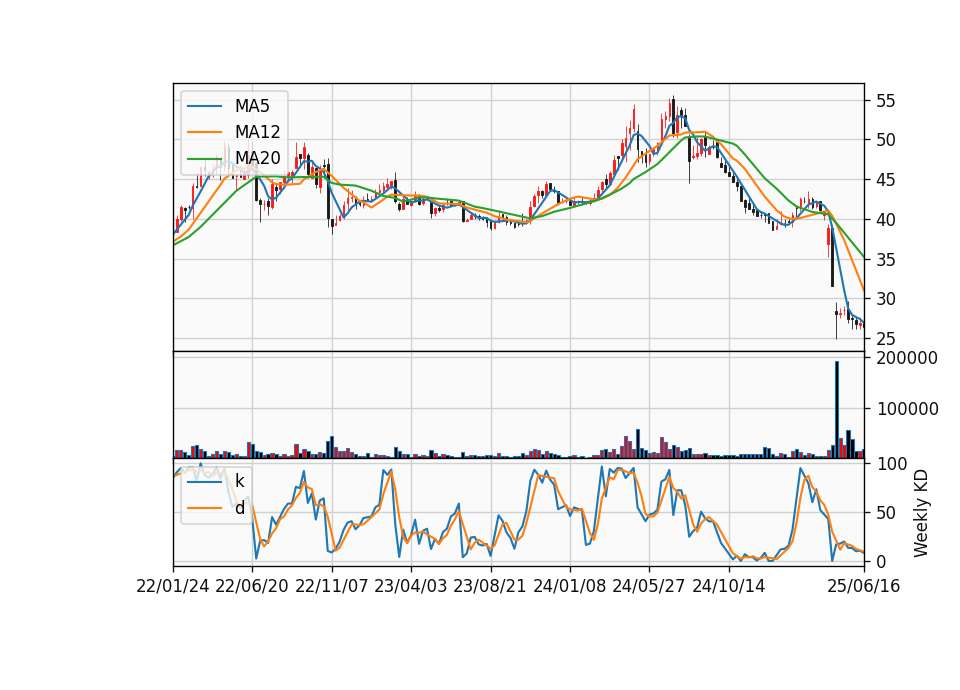This screenshot has width=960, height=690.
Task: Click the d legend entry
Action: click(x=216, y=508)
